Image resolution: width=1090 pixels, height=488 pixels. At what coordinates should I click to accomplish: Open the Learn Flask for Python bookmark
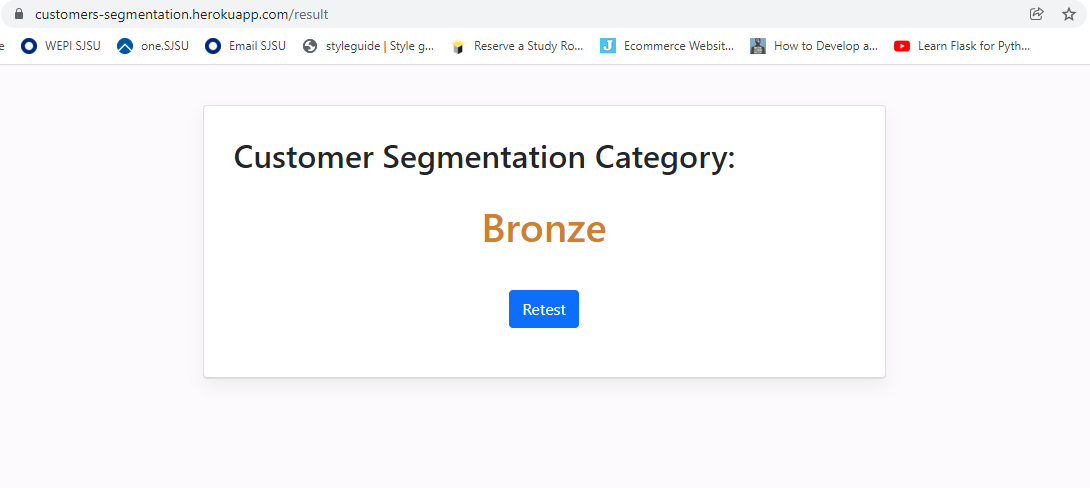(962, 46)
